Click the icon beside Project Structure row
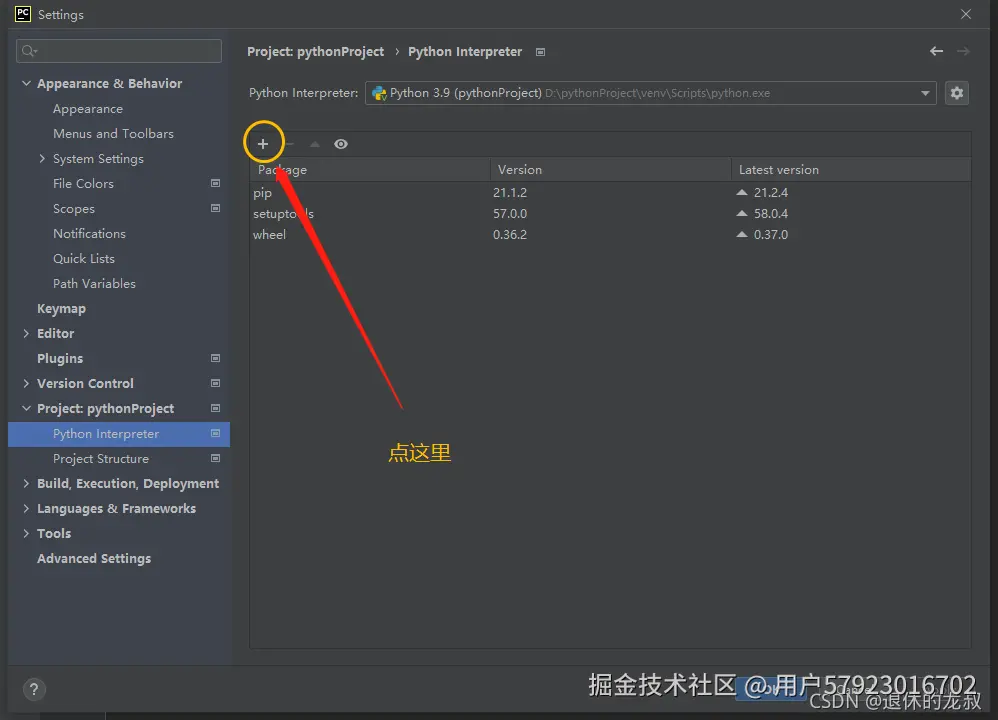The height and width of the screenshot is (720, 998). click(216, 458)
